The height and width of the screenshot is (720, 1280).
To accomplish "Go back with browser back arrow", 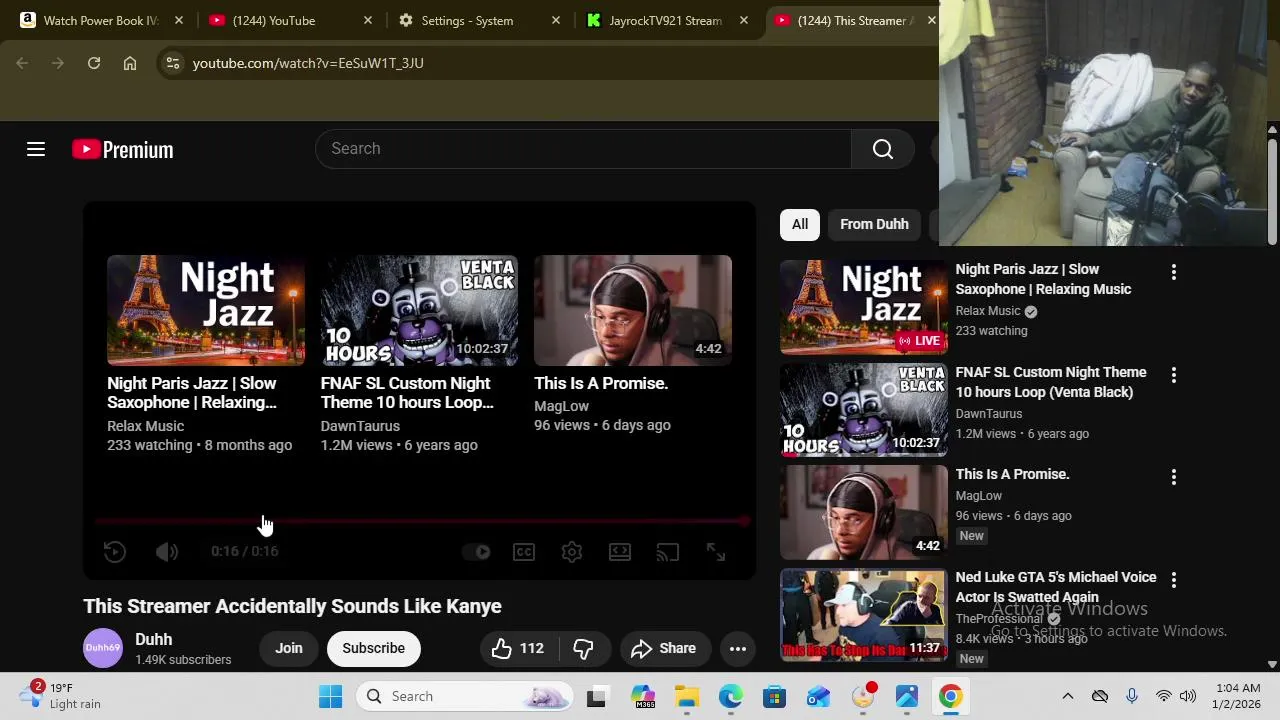I will 22,63.
